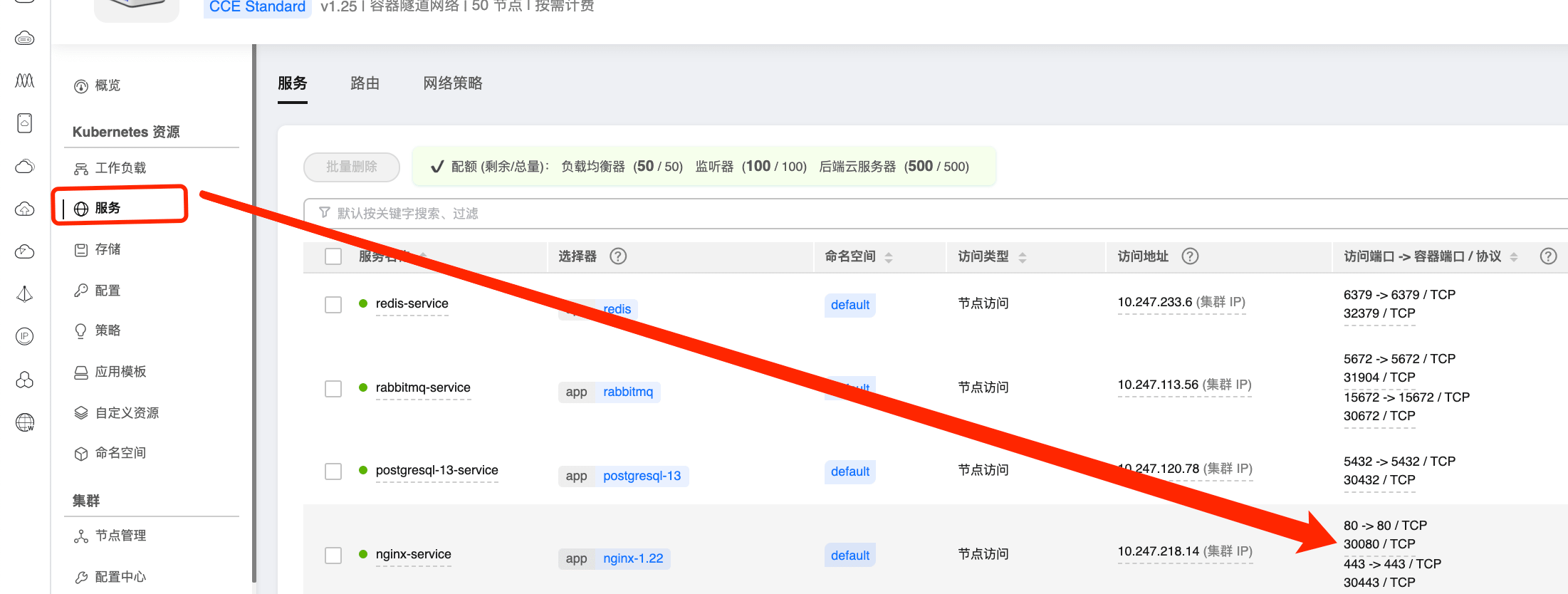Click the filter funnel icon in the search bar

[x=325, y=213]
